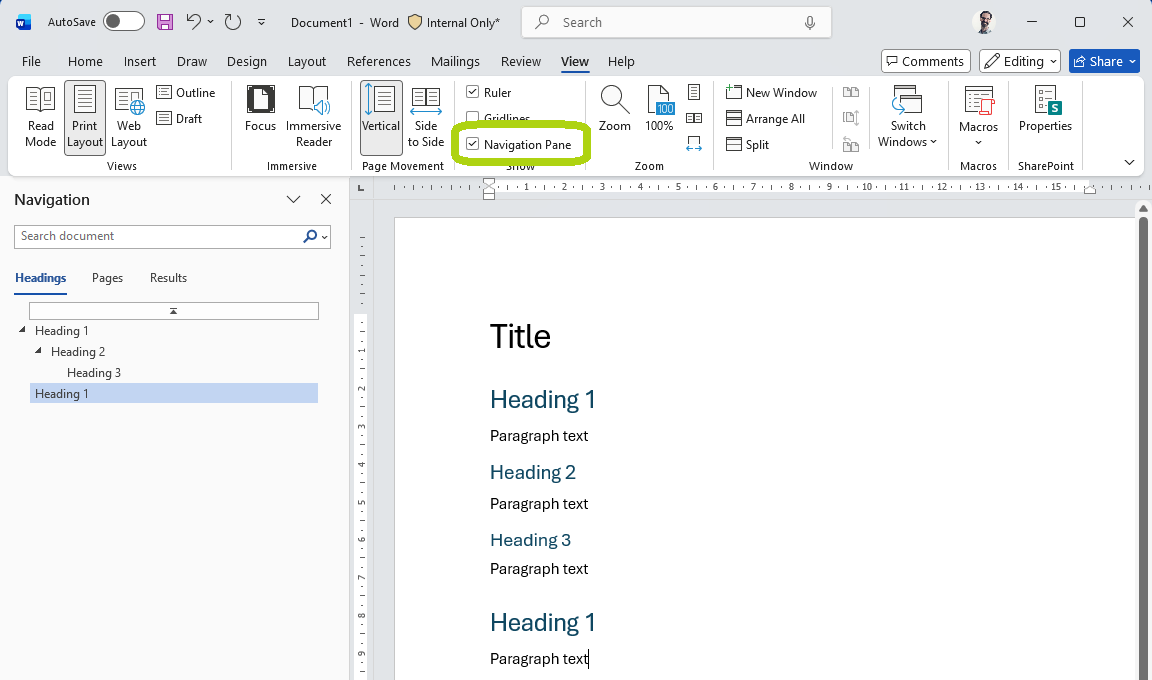The width and height of the screenshot is (1152, 680).
Task: Uncheck the Ruler checkbox
Action: 472,92
